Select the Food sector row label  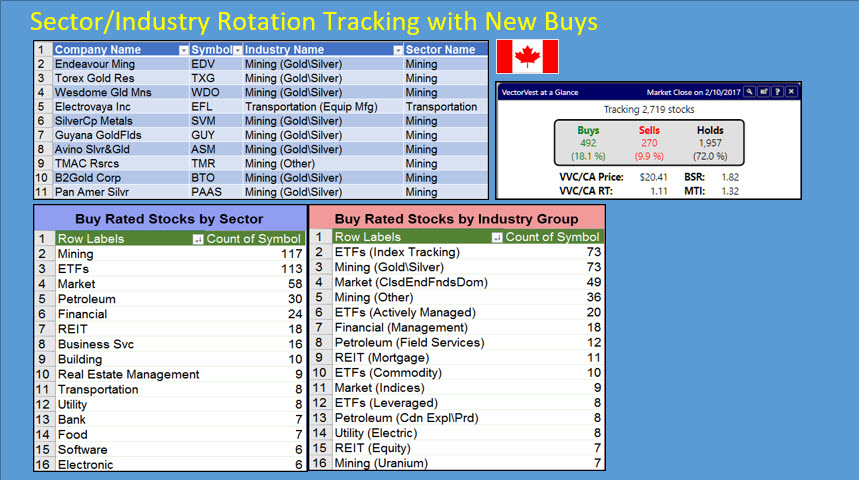[73, 435]
